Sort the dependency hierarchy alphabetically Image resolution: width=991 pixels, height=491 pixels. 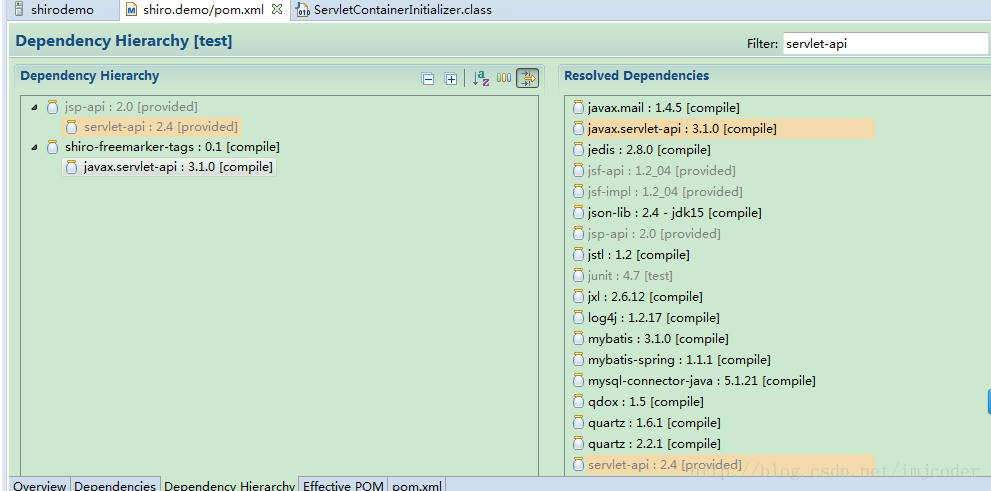click(x=481, y=78)
